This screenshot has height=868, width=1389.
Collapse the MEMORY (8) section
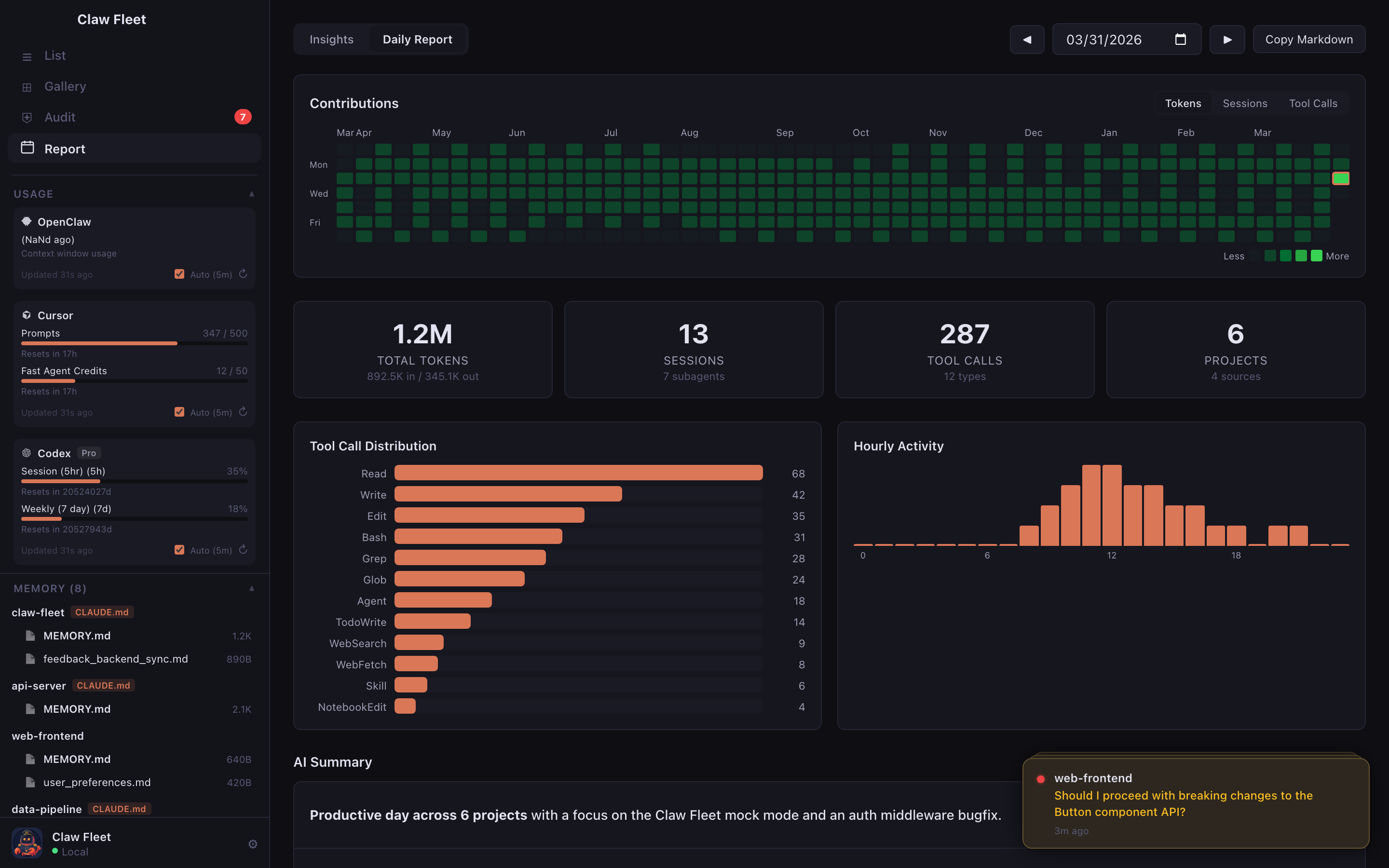252,588
